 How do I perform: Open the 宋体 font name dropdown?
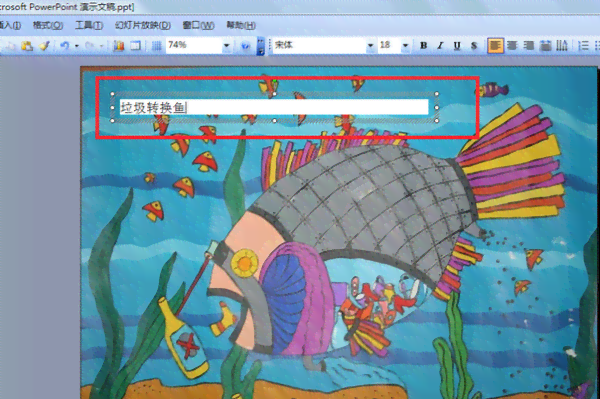tap(370, 46)
